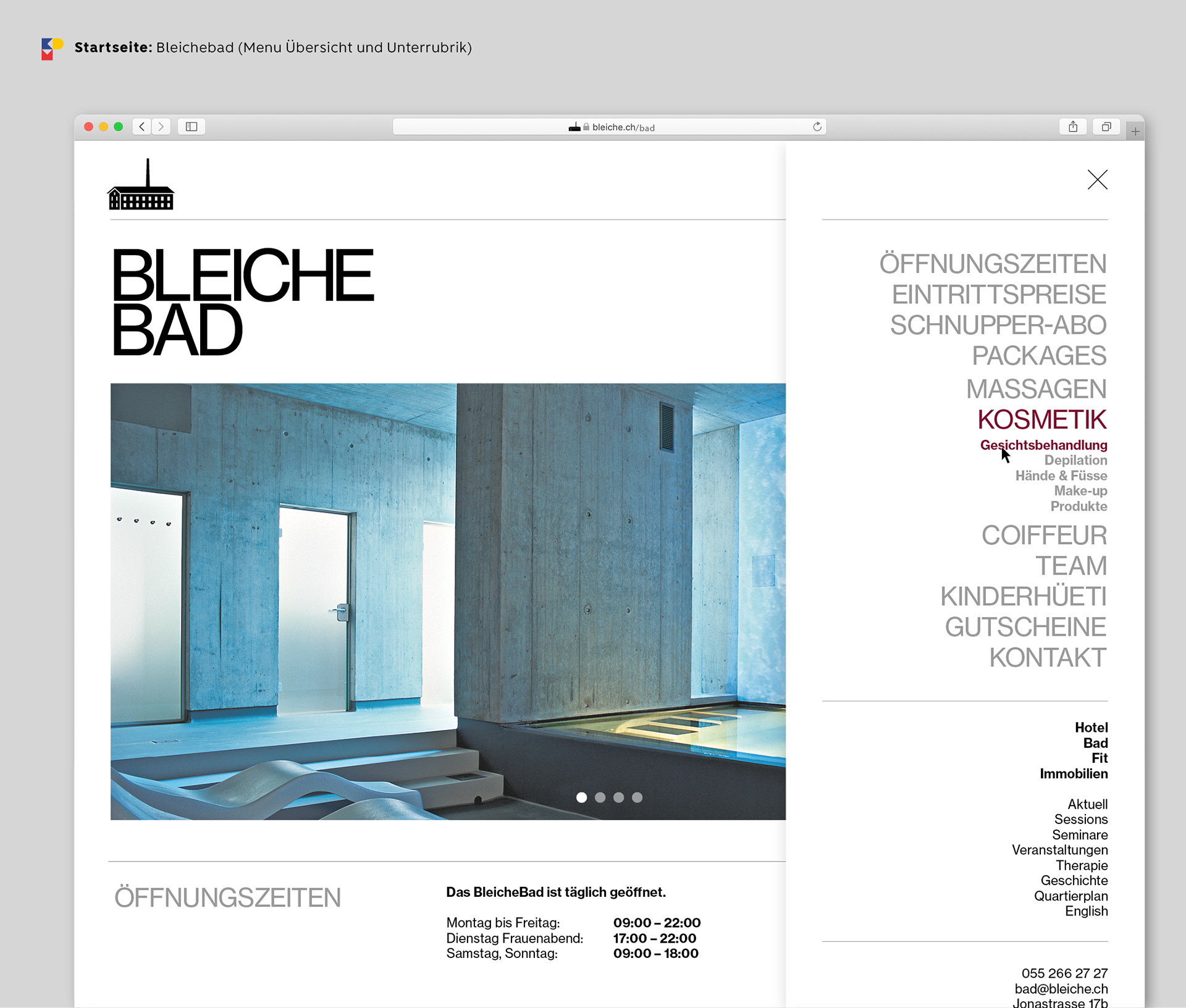
Task: Switch to English language link
Action: (x=1086, y=911)
